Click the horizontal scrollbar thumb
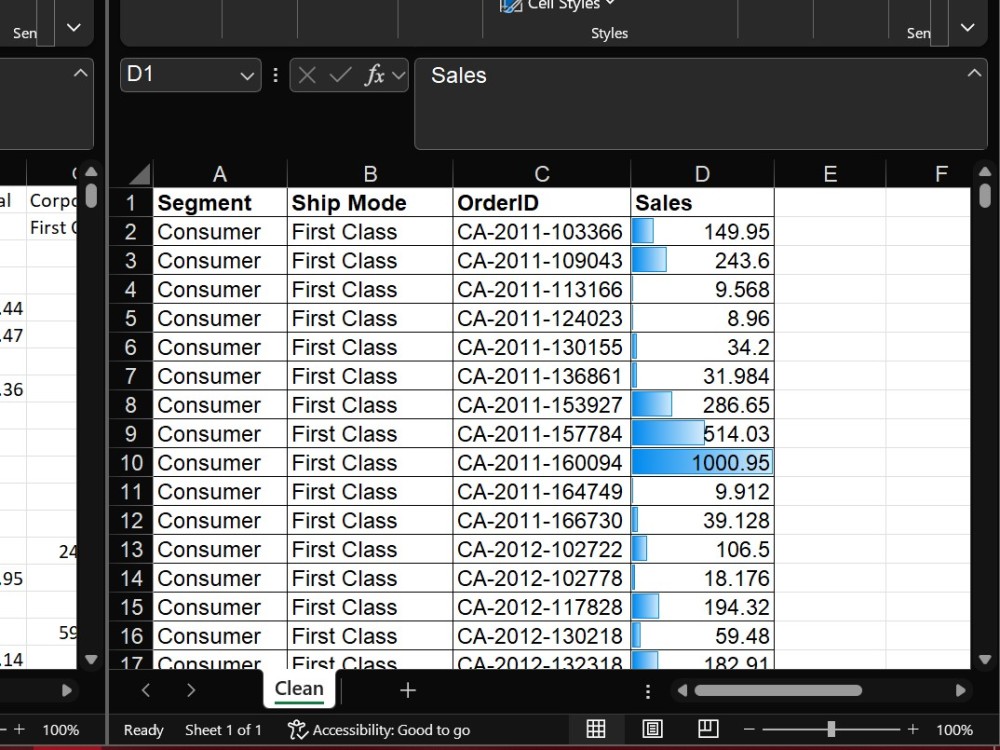The height and width of the screenshot is (750, 1000). click(x=778, y=691)
